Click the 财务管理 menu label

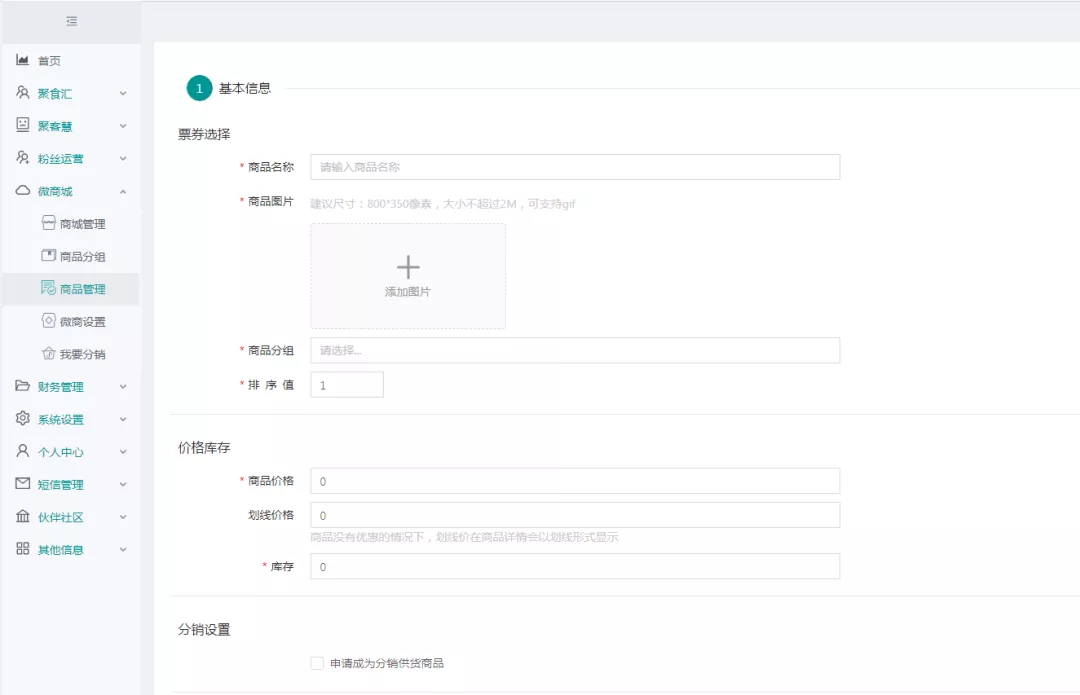[x=61, y=387]
